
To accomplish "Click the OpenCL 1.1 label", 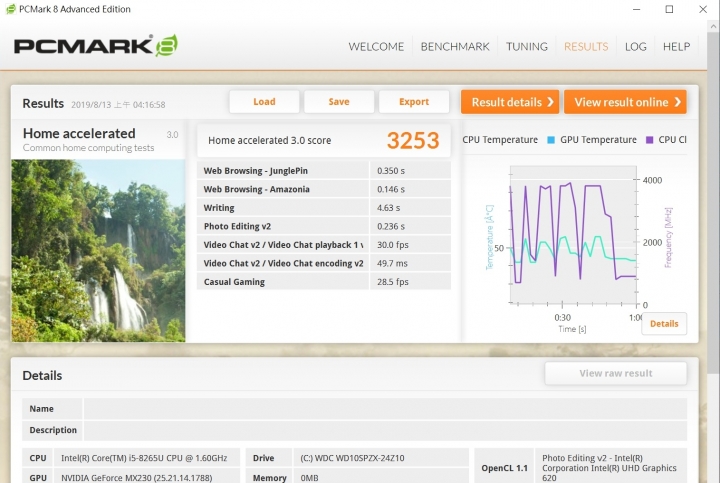I will click(504, 468).
